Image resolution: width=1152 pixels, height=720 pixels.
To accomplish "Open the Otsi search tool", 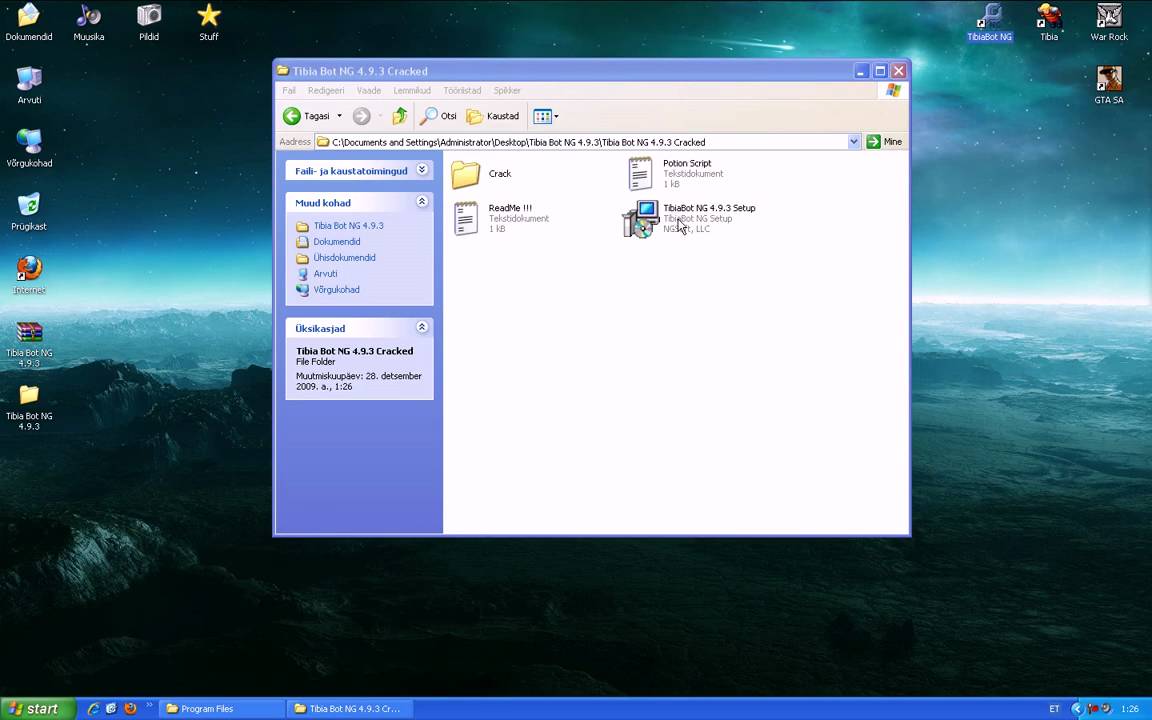I will click(438, 116).
